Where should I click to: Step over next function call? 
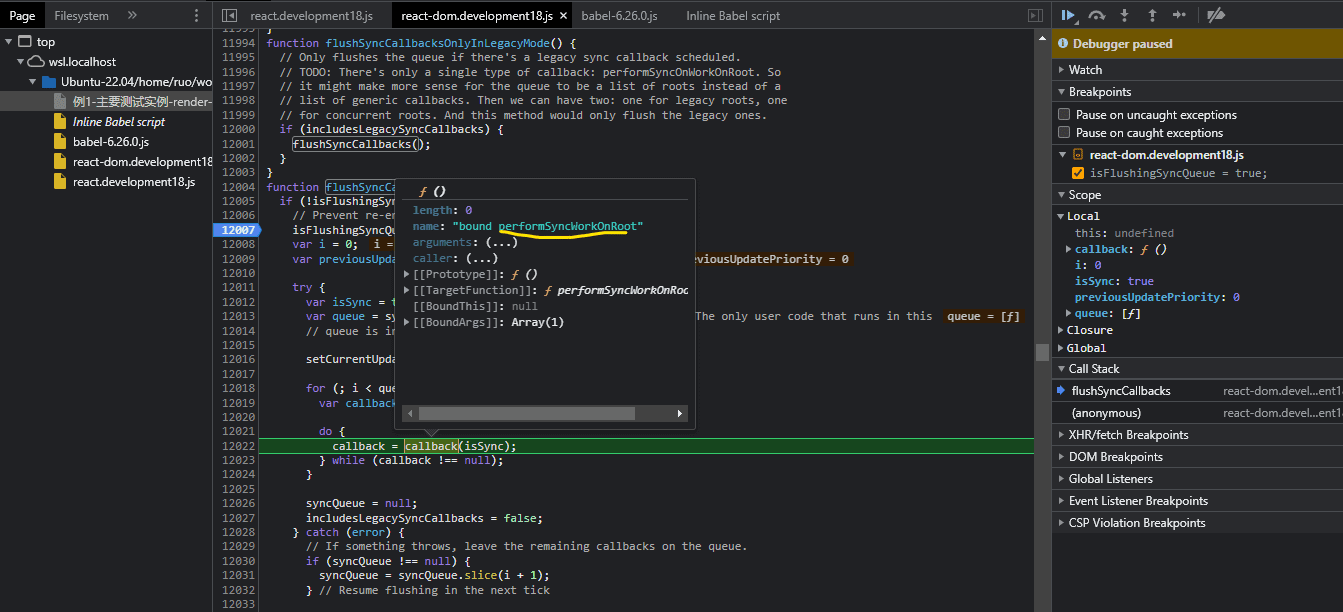pyautogui.click(x=1097, y=15)
